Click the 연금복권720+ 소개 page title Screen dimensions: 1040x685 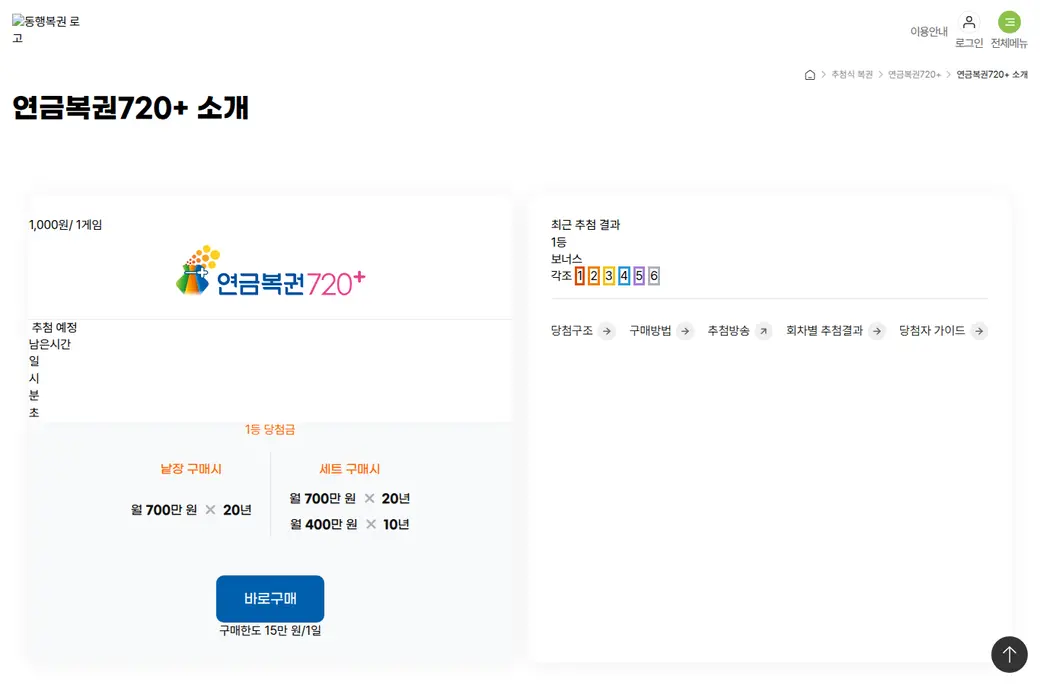point(130,108)
